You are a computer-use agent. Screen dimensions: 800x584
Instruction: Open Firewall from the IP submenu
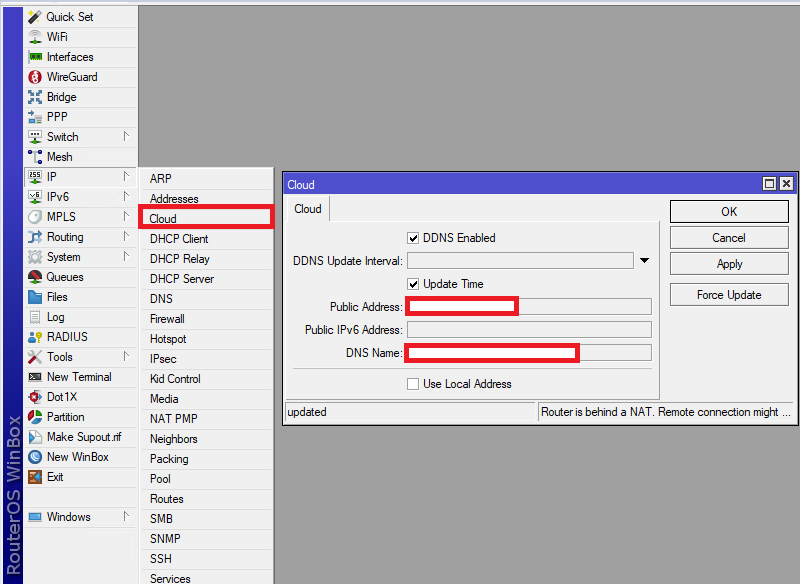(x=206, y=319)
